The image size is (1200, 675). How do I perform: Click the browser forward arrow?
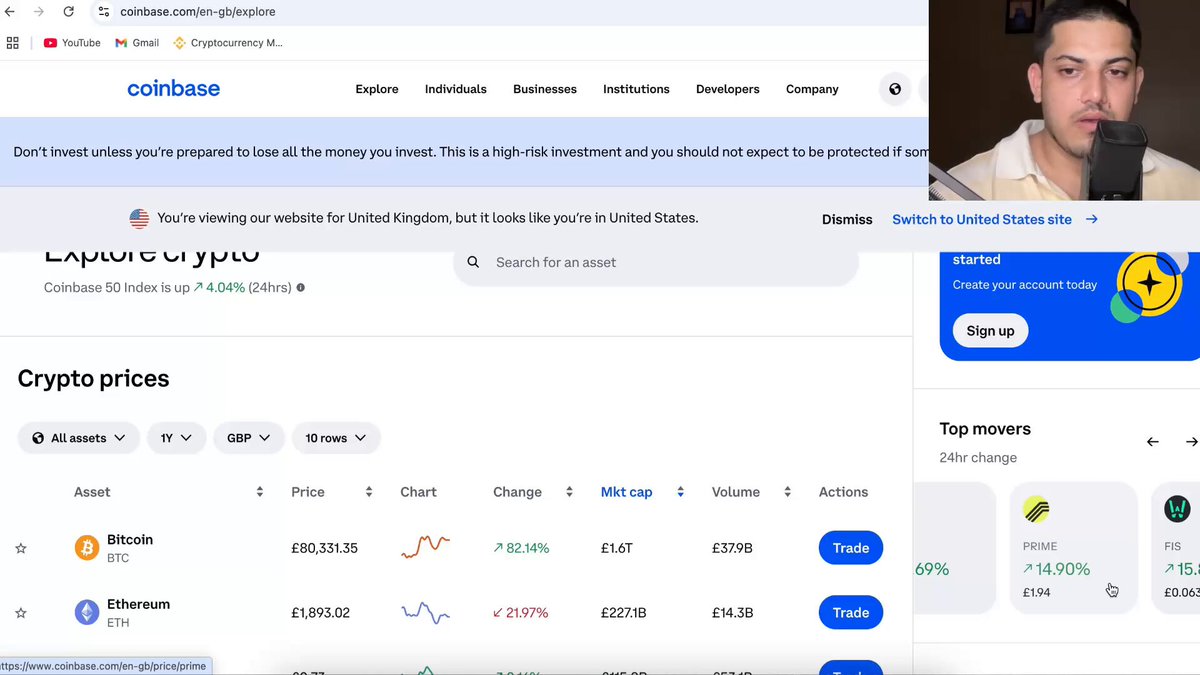tap(39, 12)
